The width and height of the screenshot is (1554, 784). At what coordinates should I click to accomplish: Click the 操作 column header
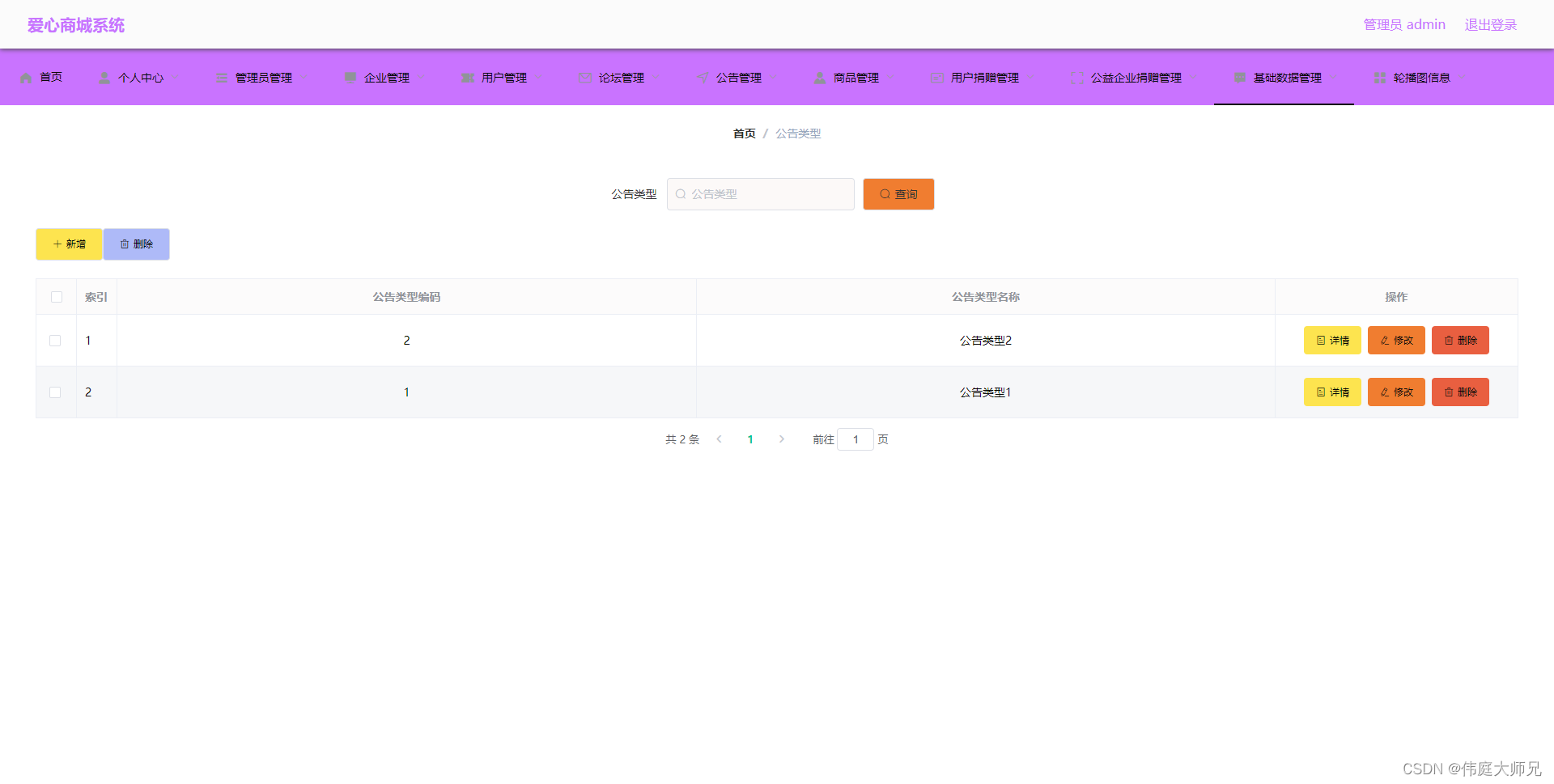(1396, 297)
